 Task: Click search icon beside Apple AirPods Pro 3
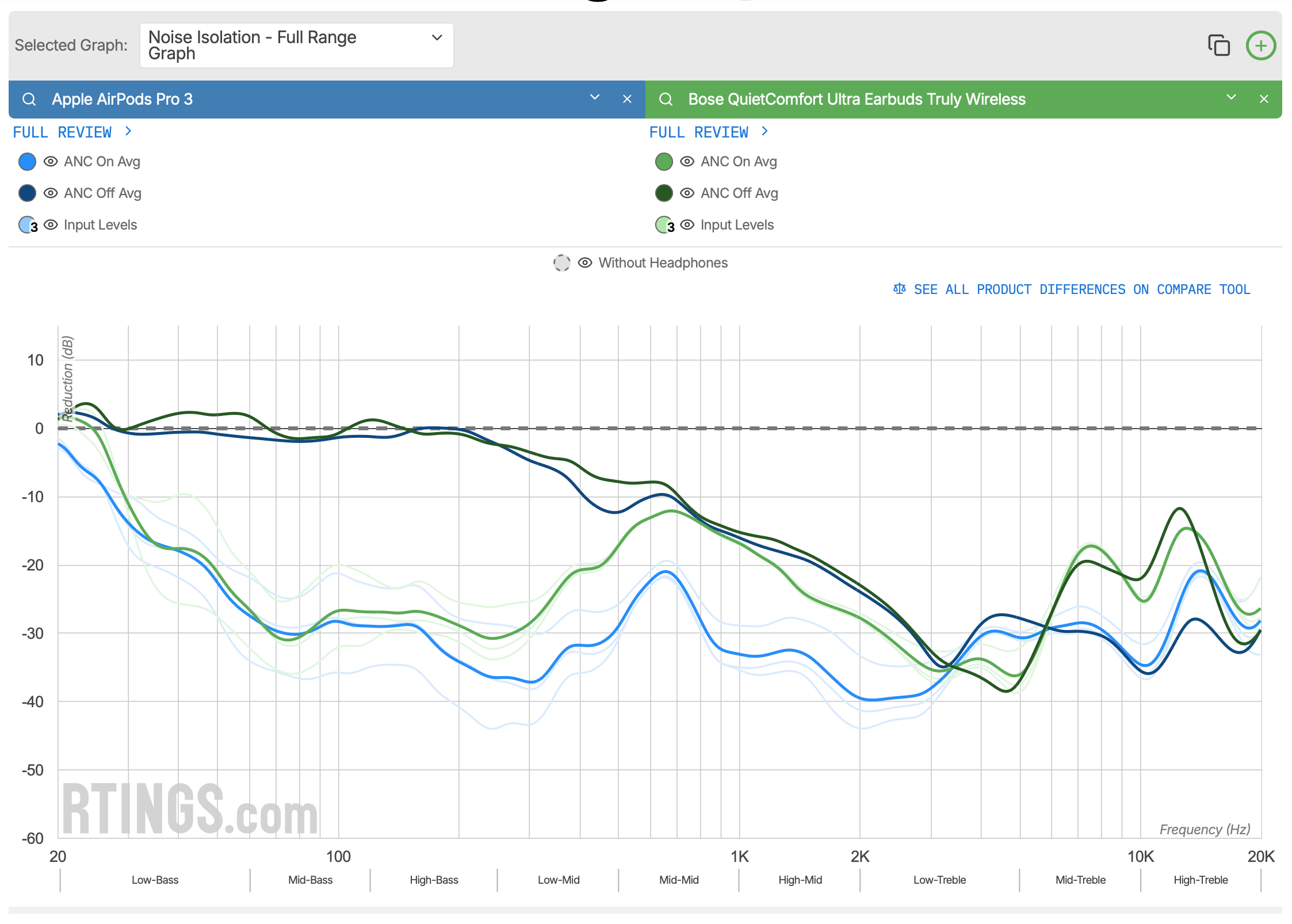pos(29,100)
